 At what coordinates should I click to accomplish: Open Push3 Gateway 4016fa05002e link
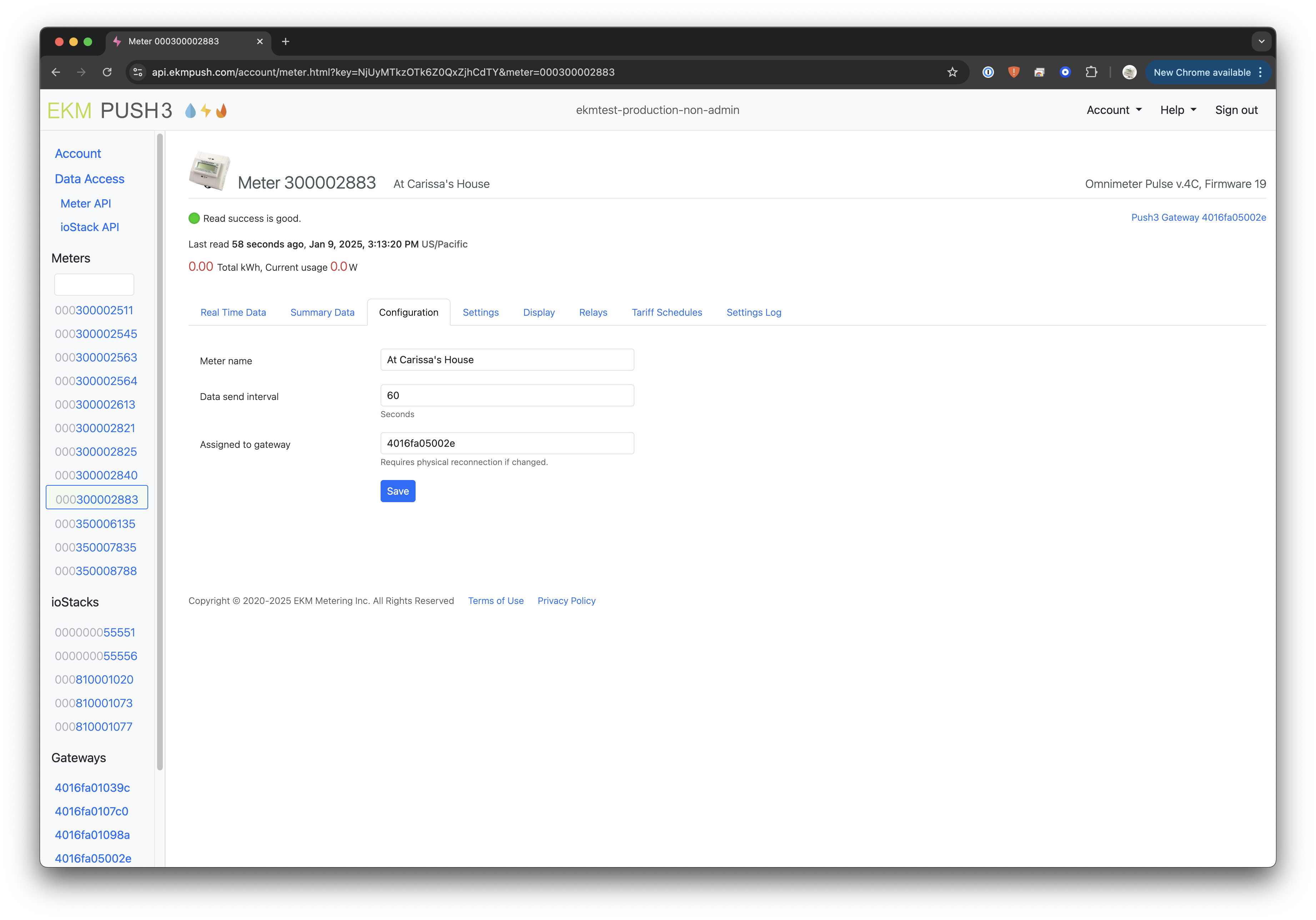(x=1198, y=217)
